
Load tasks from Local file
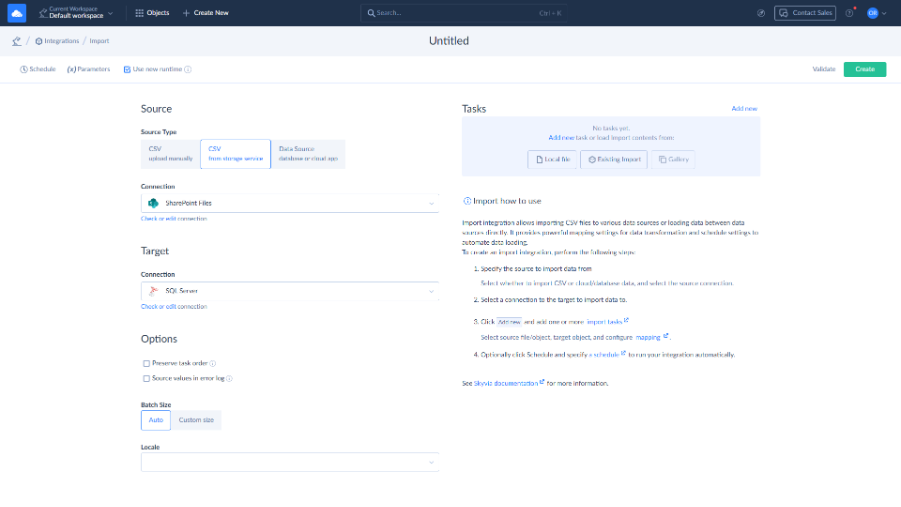click(552, 159)
